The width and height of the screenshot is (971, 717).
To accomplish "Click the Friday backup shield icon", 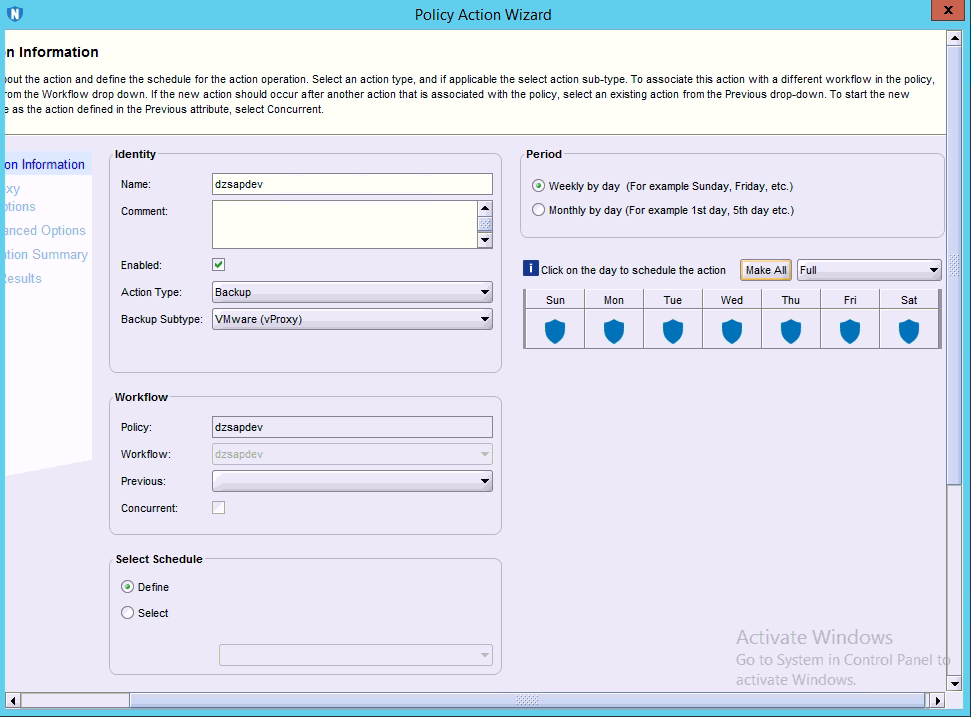I will [x=850, y=331].
